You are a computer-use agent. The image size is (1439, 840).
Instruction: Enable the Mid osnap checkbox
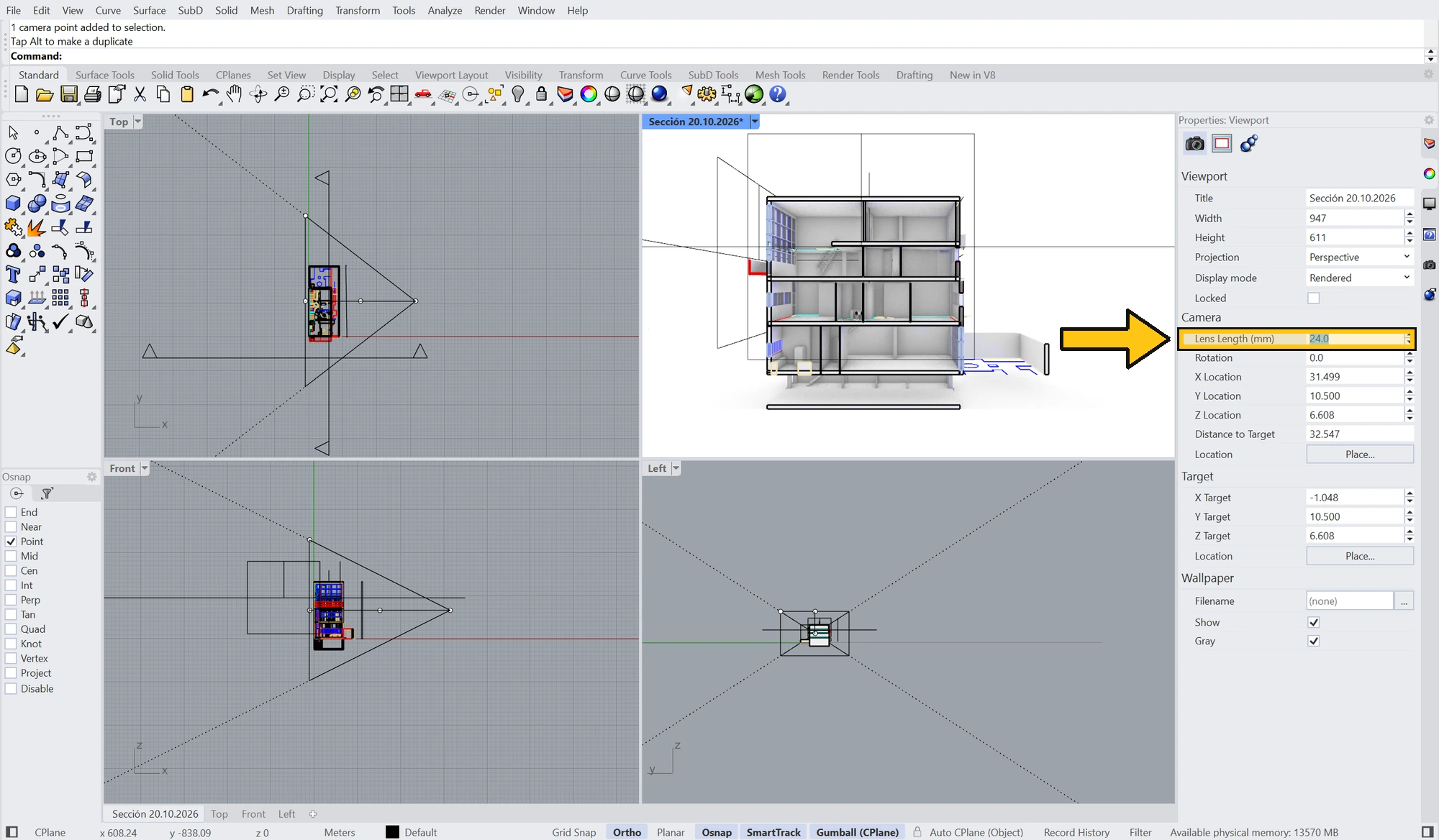point(11,556)
